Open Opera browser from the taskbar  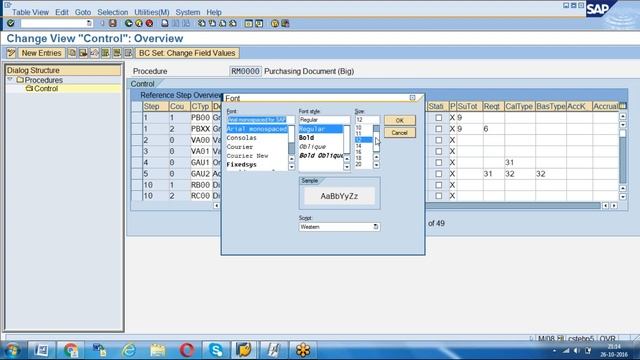tap(187, 350)
